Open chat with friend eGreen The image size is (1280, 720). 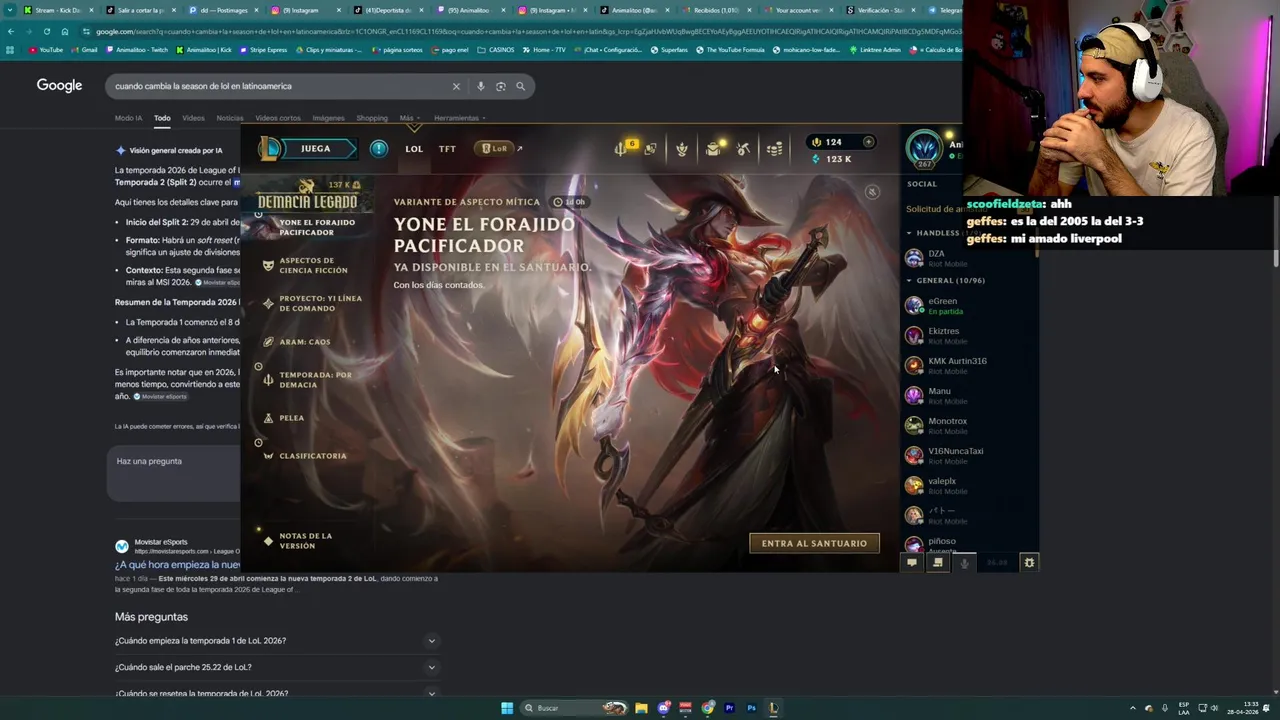(x=970, y=306)
